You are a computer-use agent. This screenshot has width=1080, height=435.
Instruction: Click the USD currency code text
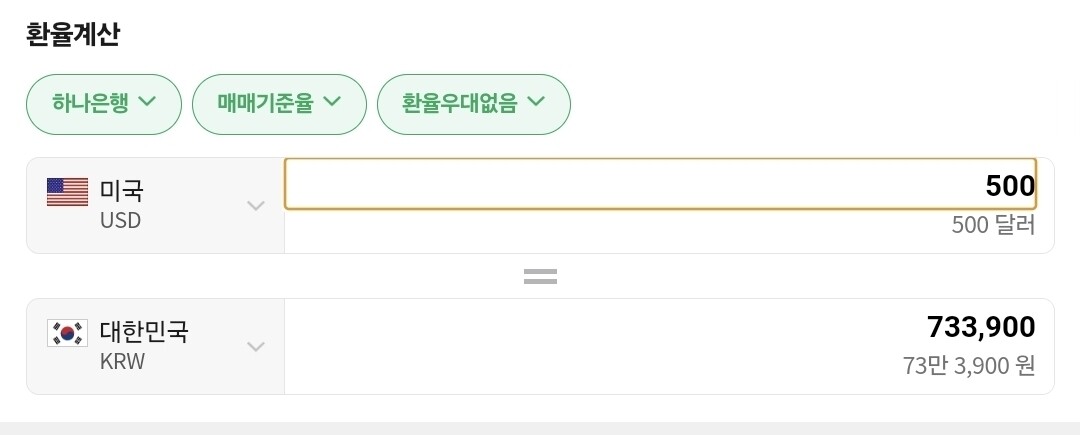[120, 220]
